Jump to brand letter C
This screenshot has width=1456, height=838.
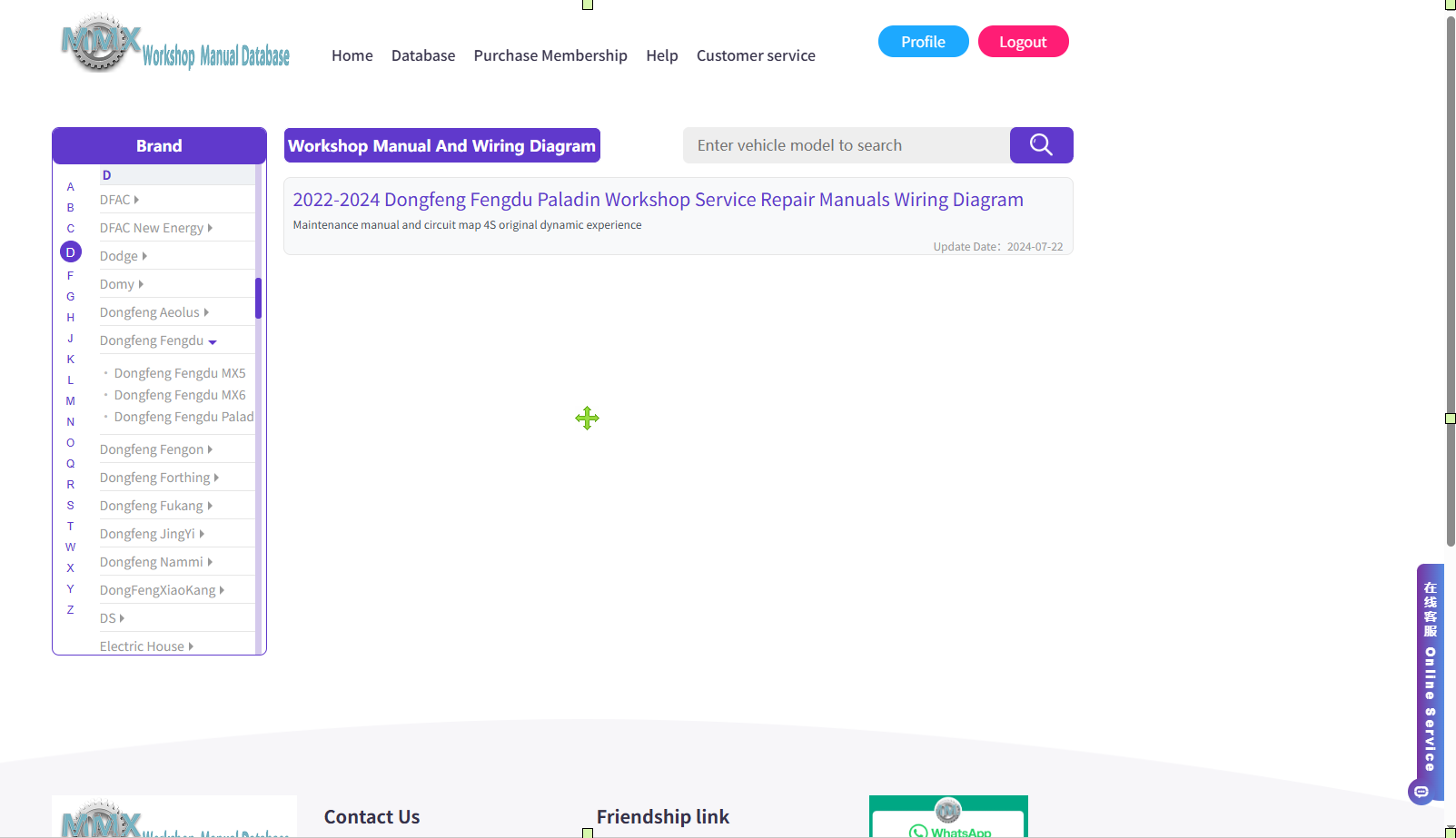71,229
